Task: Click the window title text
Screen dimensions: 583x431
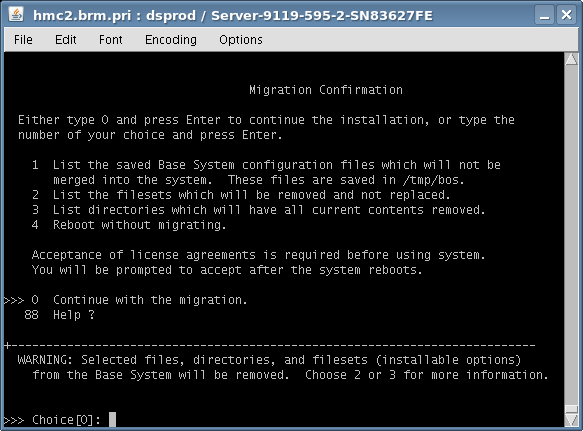Action: (x=233, y=16)
